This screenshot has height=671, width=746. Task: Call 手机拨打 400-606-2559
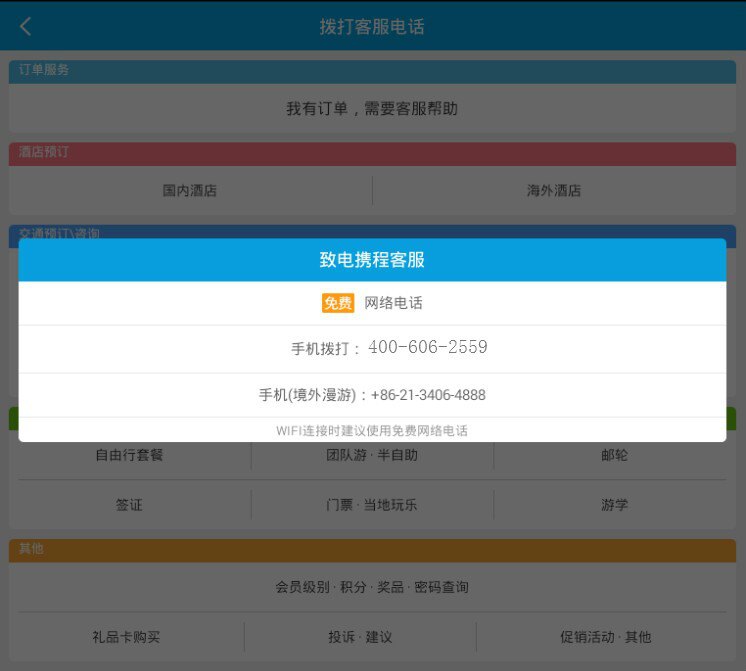pos(372,349)
